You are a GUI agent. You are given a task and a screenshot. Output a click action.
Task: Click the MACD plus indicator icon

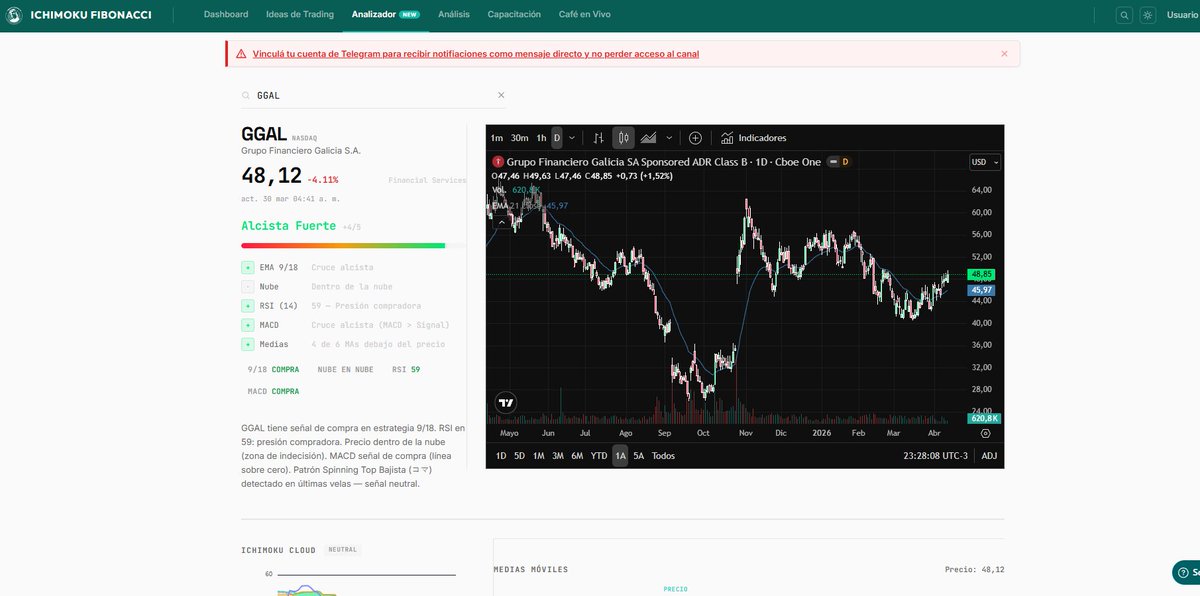(x=247, y=325)
